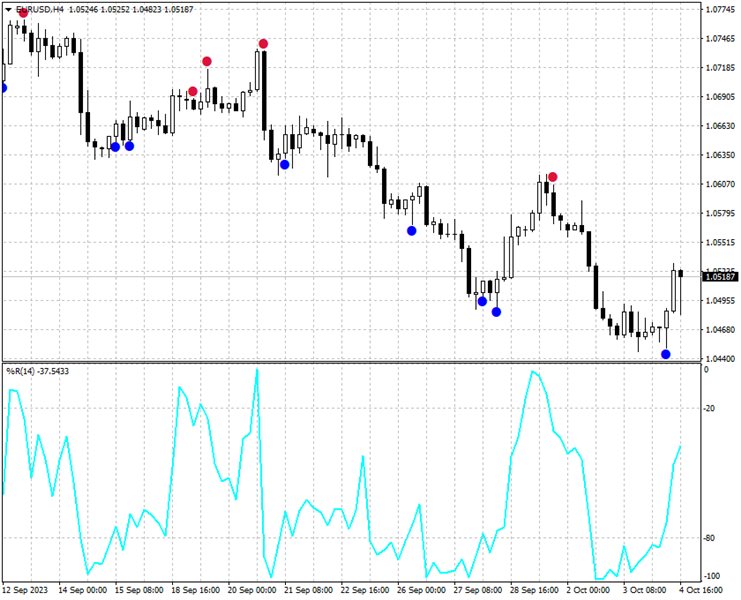This screenshot has width=741, height=600.
Task: Click the 18 Sep 16:00 time label
Action: point(196,590)
